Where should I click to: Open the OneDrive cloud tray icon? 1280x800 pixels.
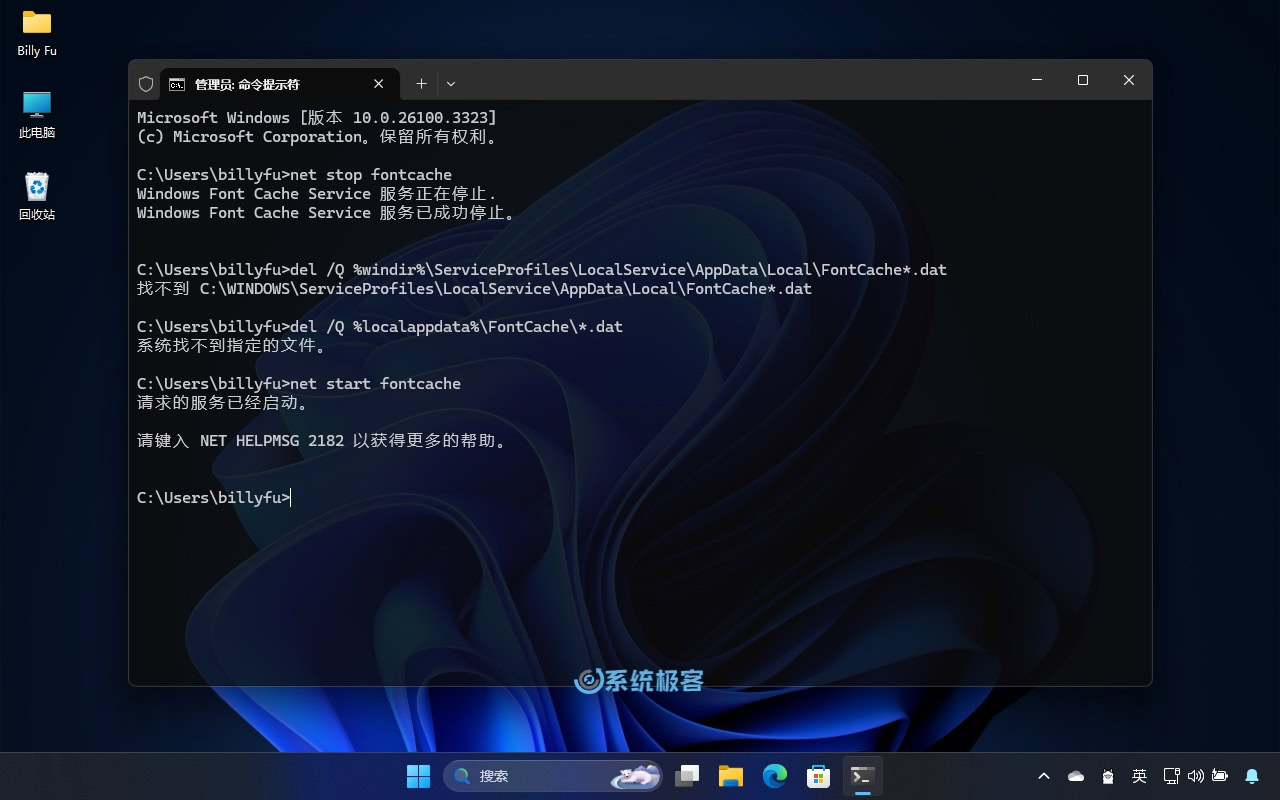(x=1076, y=776)
